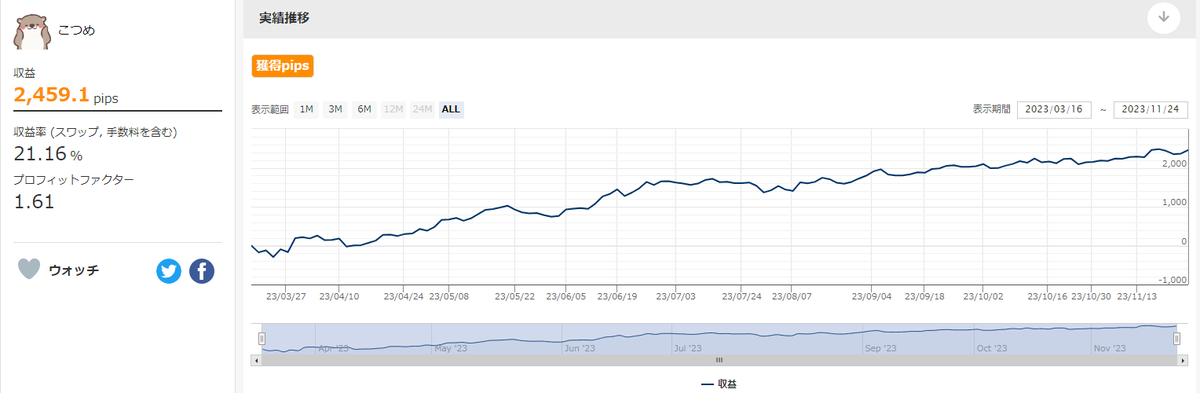1200x393 pixels.
Task: Choose the disabled 12M range option
Action: pos(393,109)
